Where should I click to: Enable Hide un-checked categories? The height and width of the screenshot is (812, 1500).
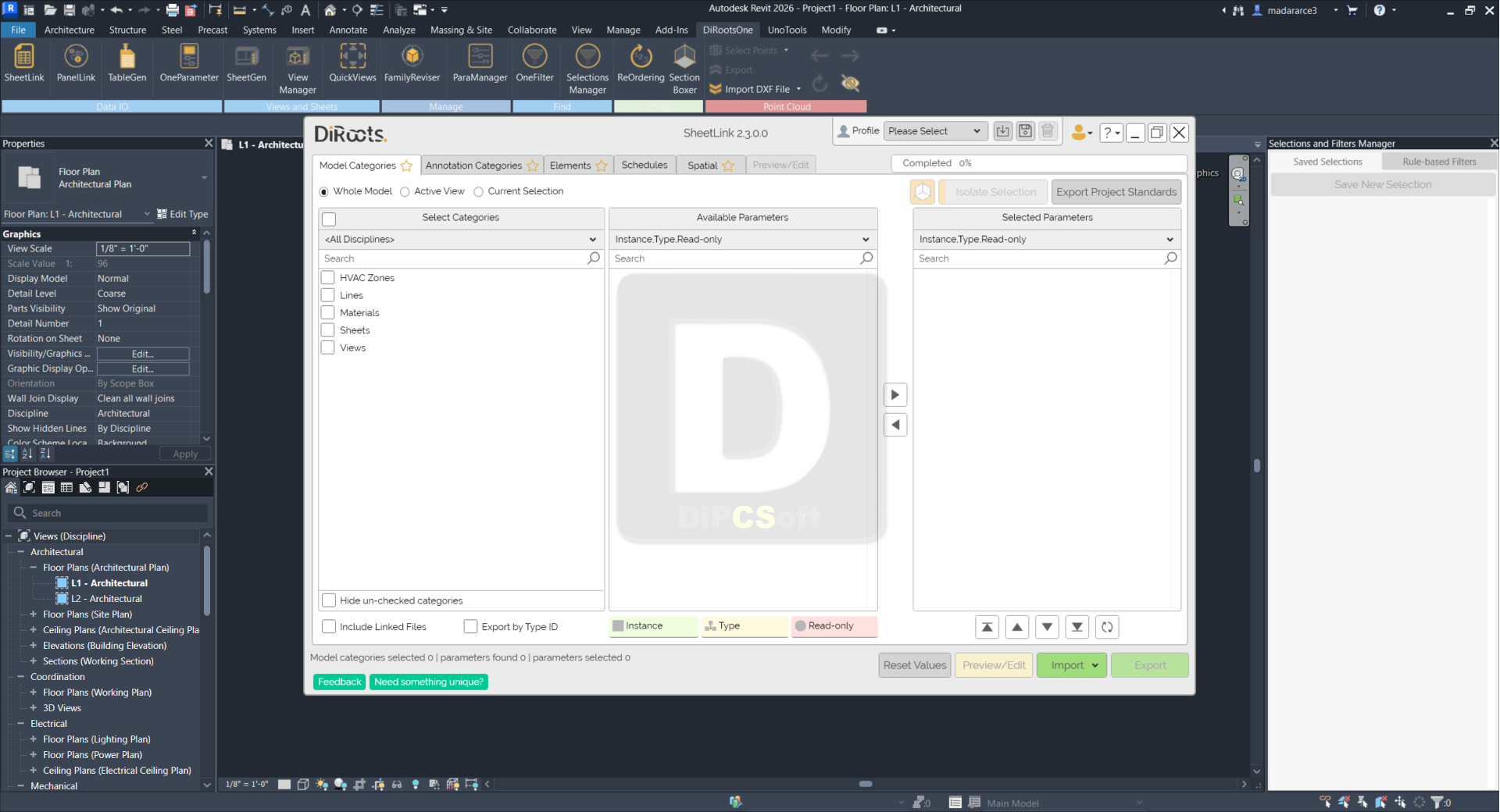[329, 600]
